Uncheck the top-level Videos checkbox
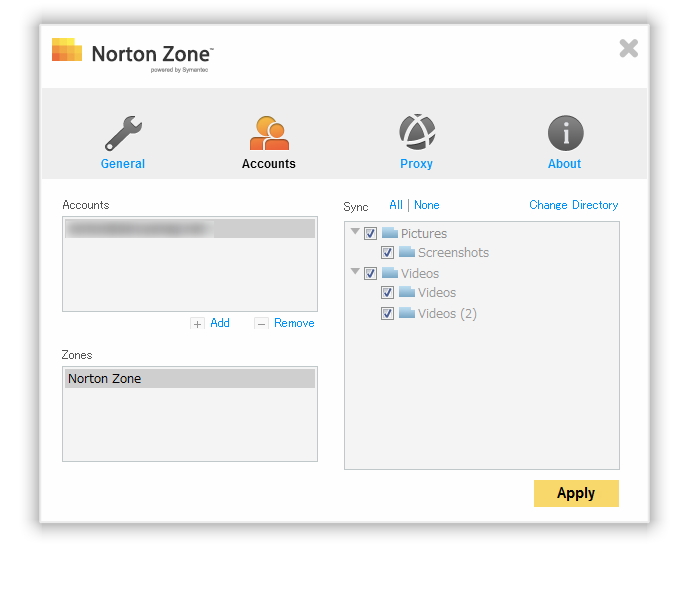The width and height of the screenshot is (690, 600). (371, 273)
